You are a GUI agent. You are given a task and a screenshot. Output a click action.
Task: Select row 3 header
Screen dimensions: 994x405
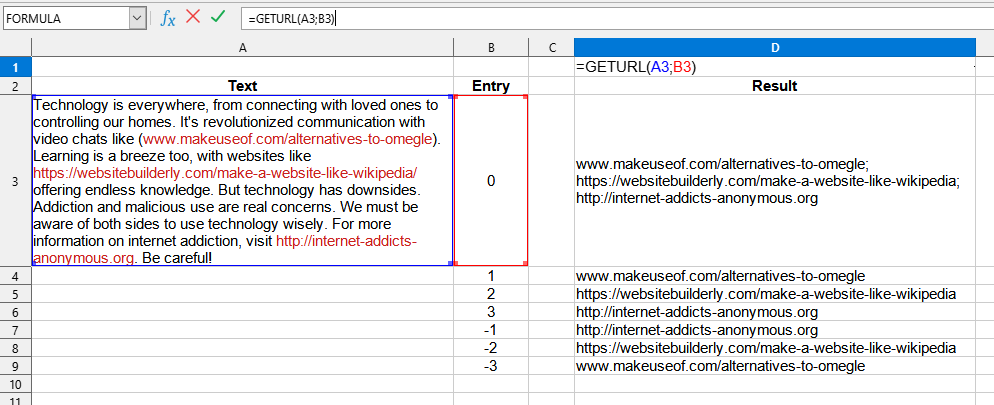(15, 181)
